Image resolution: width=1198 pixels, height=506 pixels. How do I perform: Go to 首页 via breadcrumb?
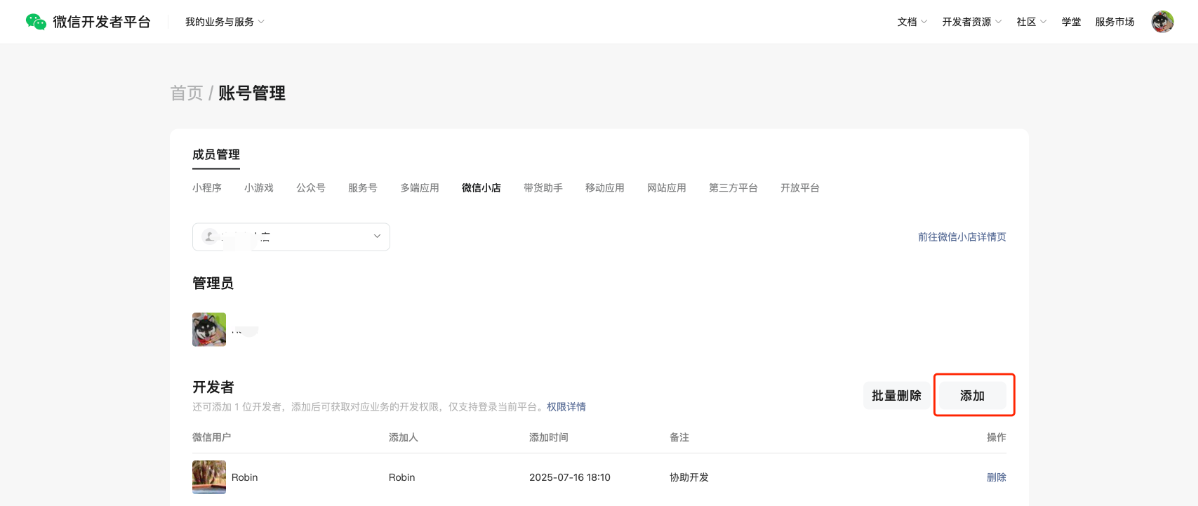pyautogui.click(x=186, y=93)
